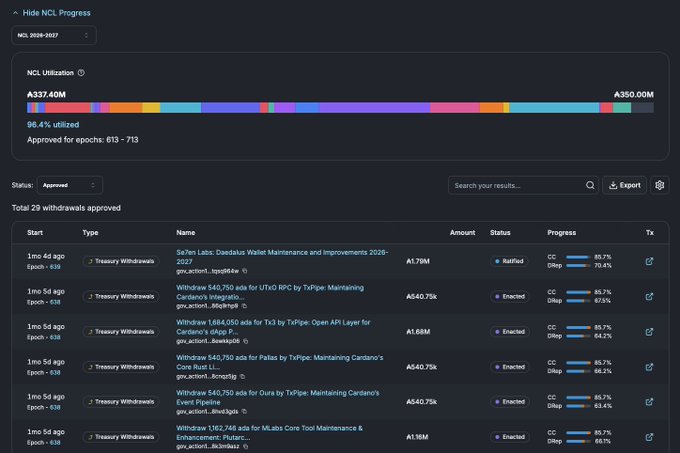This screenshot has height=453, width=680.
Task: Open Tx link for Oura by TxPipe row
Action: tap(649, 402)
